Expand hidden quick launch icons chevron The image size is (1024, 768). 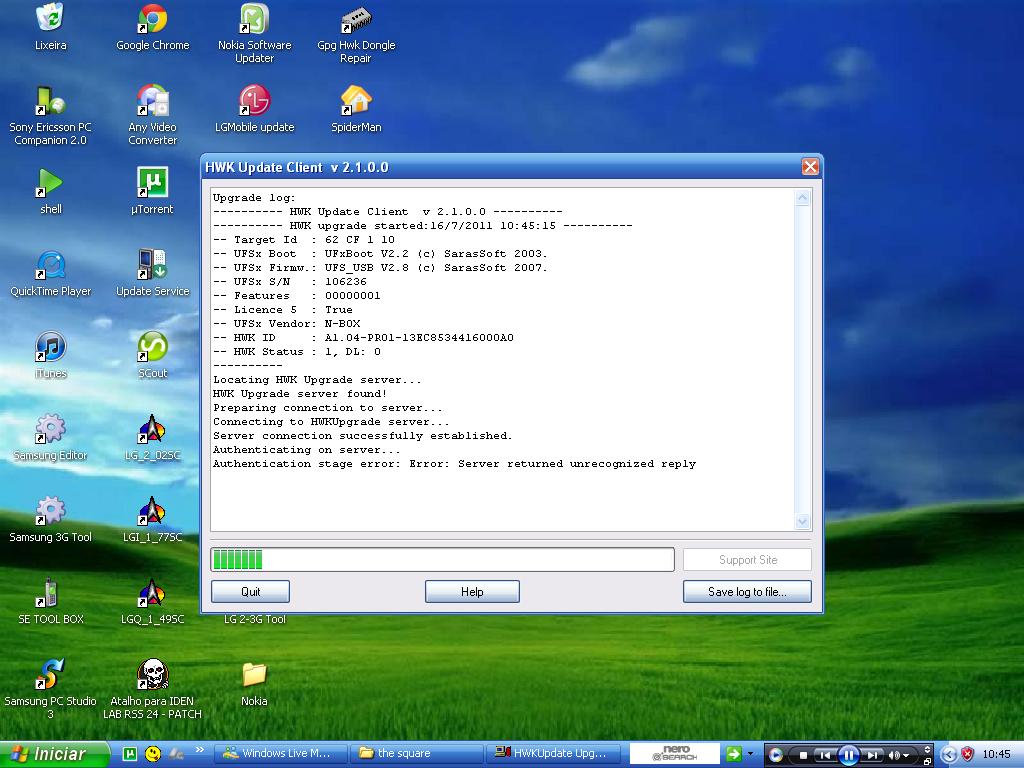(x=200, y=750)
